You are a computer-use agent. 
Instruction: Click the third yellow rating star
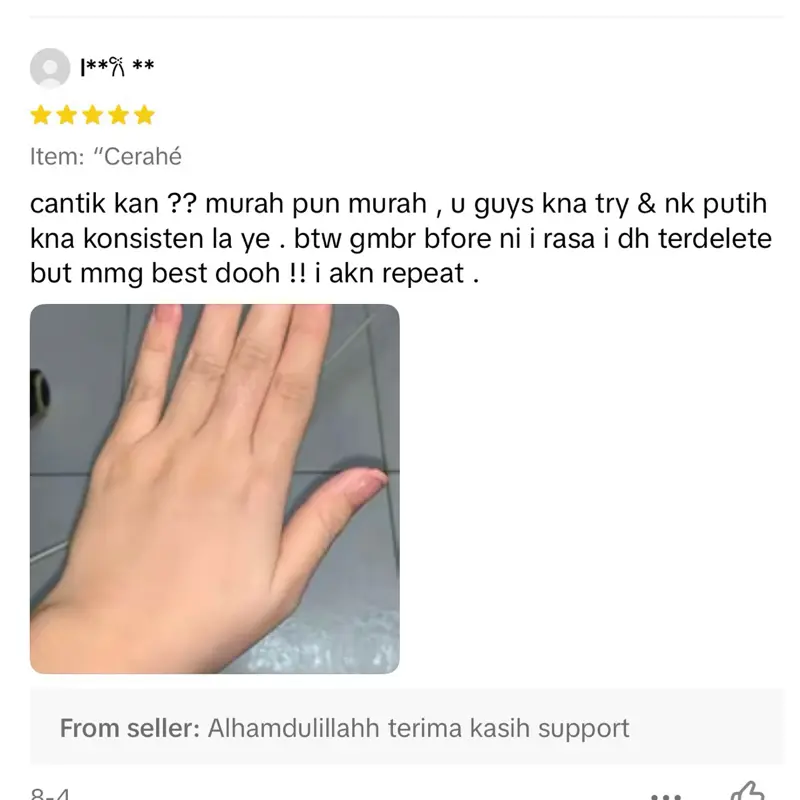[92, 115]
